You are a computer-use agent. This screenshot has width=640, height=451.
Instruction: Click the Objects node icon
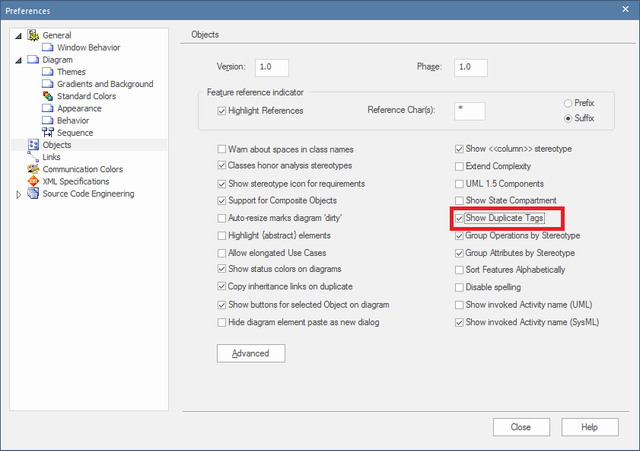click(33, 144)
